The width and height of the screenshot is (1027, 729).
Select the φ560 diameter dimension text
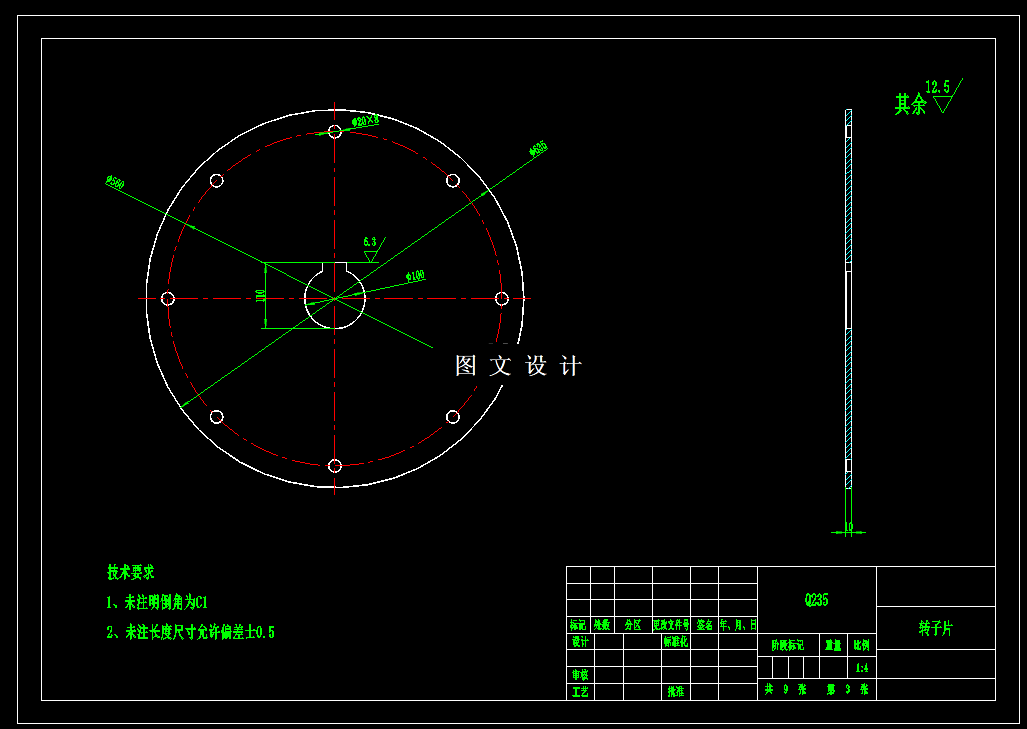pos(115,182)
